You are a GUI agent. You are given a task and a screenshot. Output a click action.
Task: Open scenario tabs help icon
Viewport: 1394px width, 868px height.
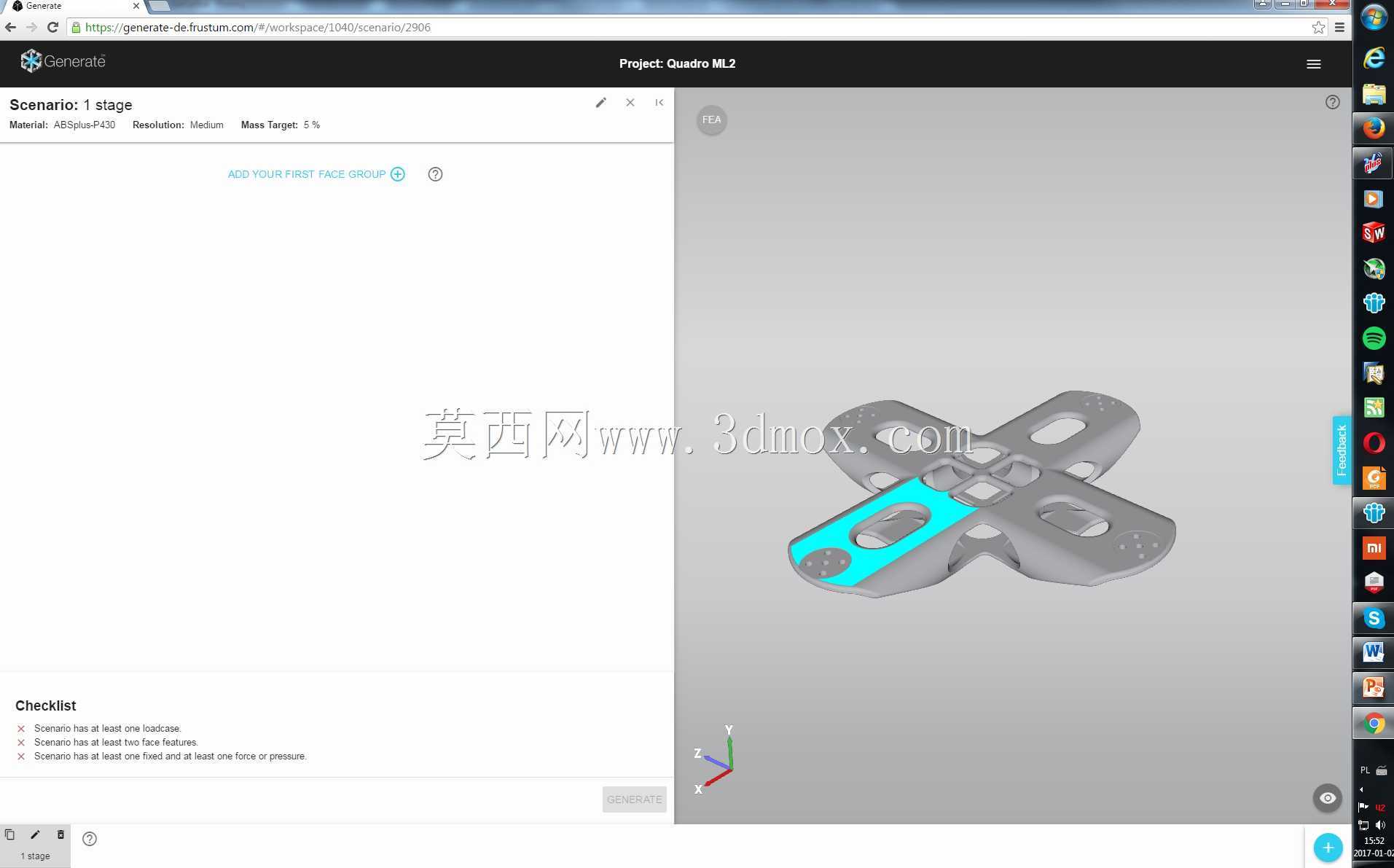90,839
